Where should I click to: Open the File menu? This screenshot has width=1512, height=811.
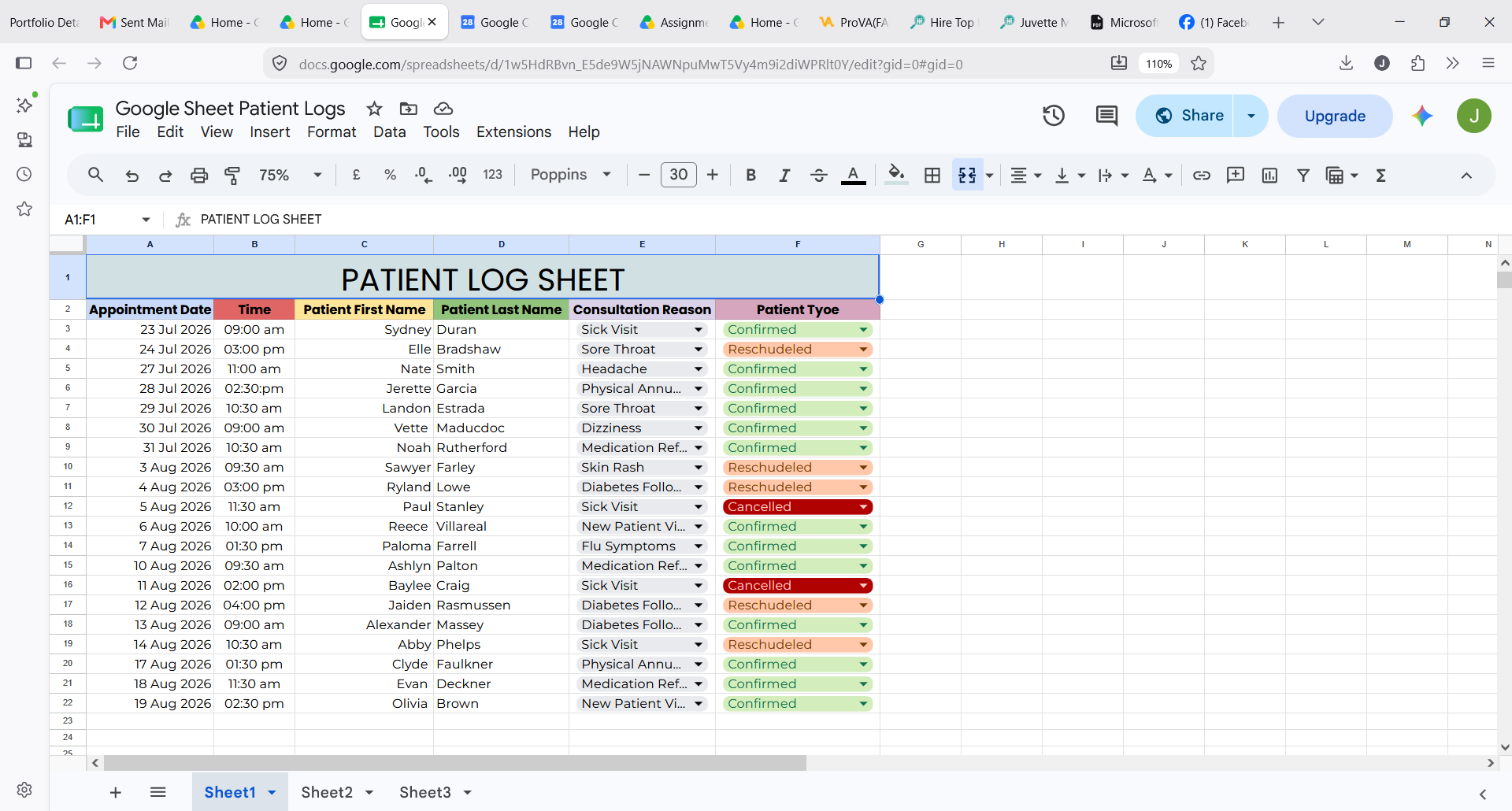(x=128, y=131)
